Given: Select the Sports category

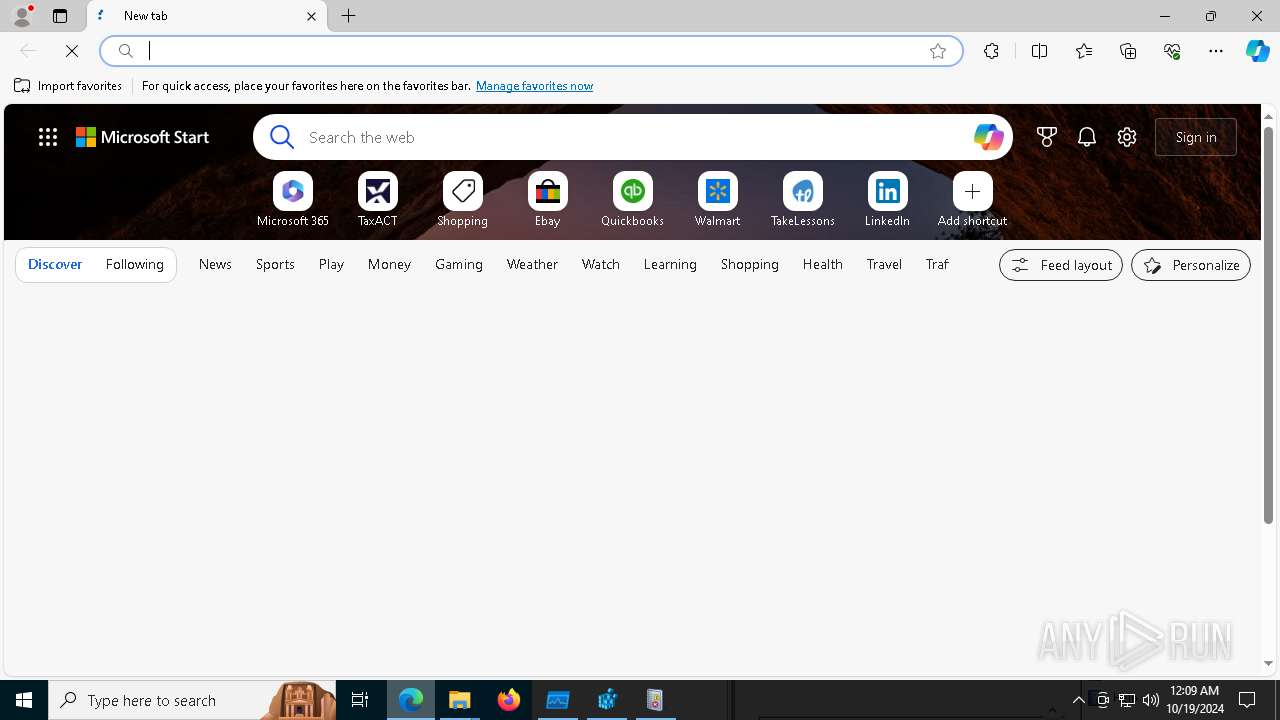Looking at the screenshot, I should click(275, 264).
